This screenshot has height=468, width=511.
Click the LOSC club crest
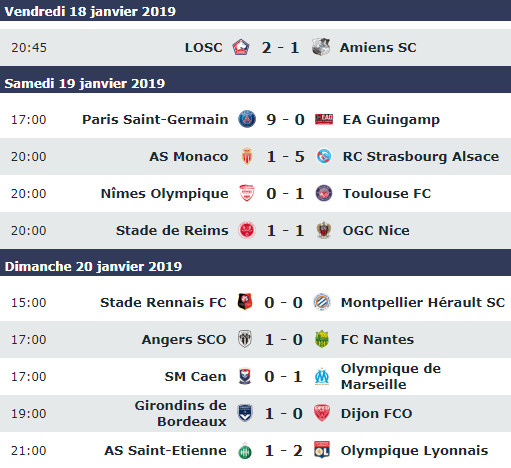point(241,47)
